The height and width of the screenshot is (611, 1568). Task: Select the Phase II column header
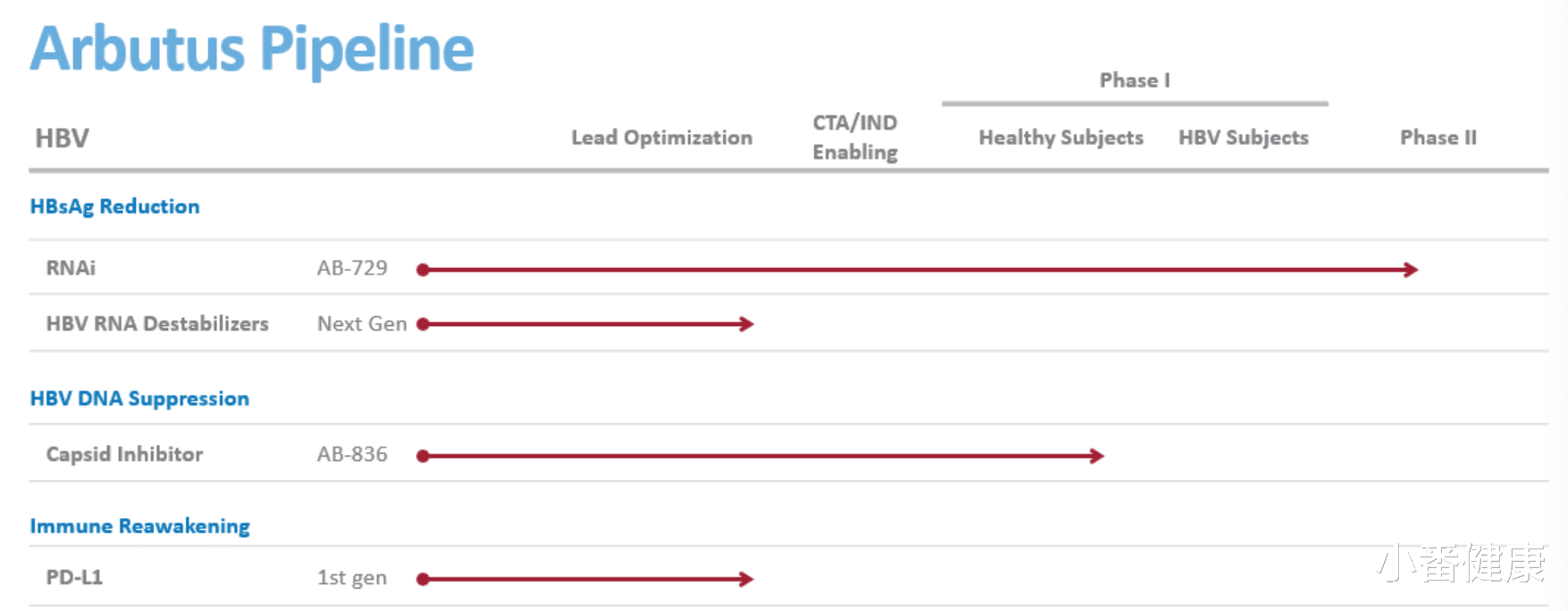pos(1438,138)
